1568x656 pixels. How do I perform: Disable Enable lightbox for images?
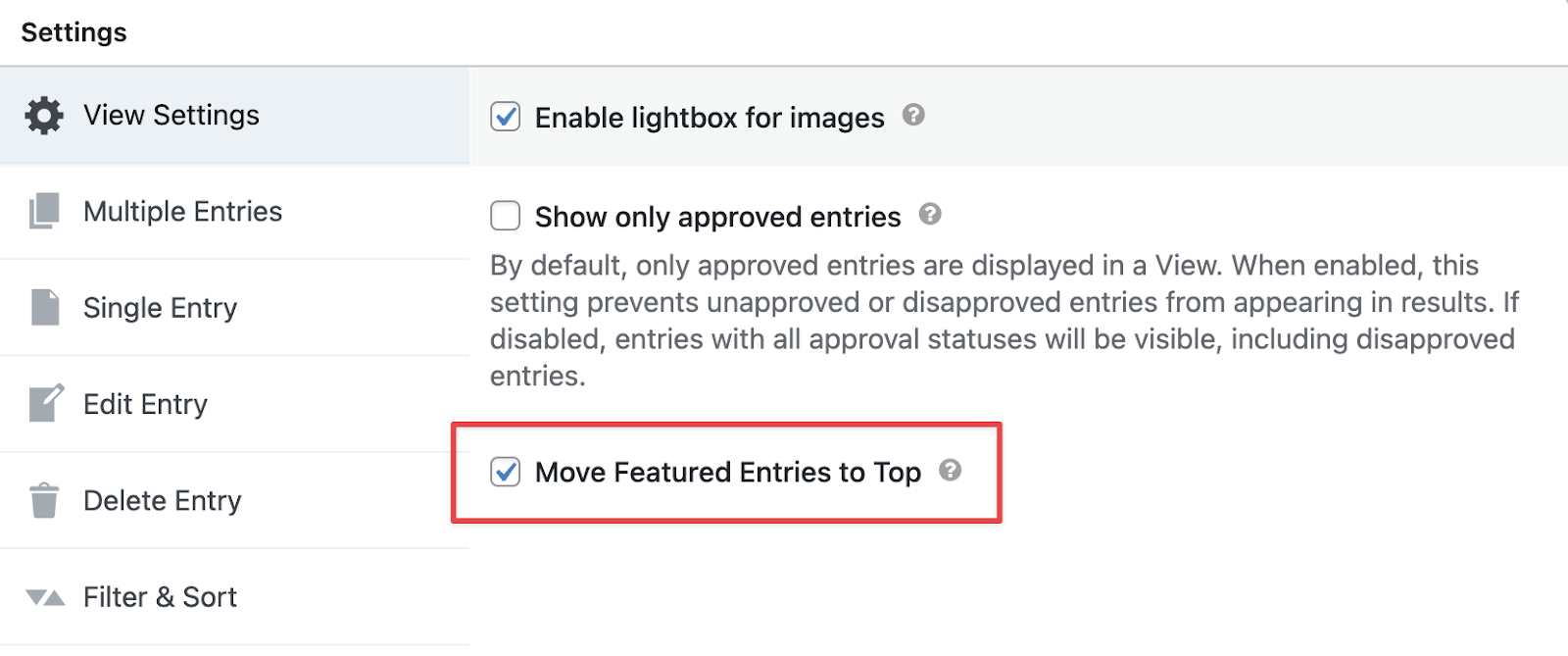point(506,116)
